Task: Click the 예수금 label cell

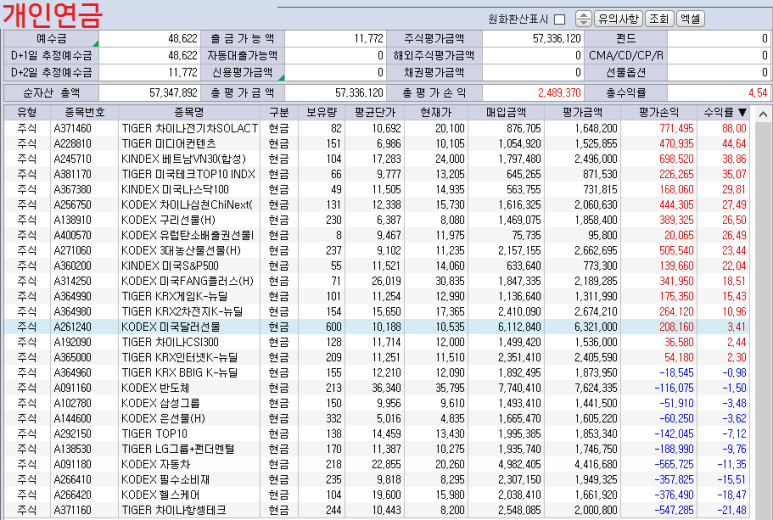Action: (51, 38)
